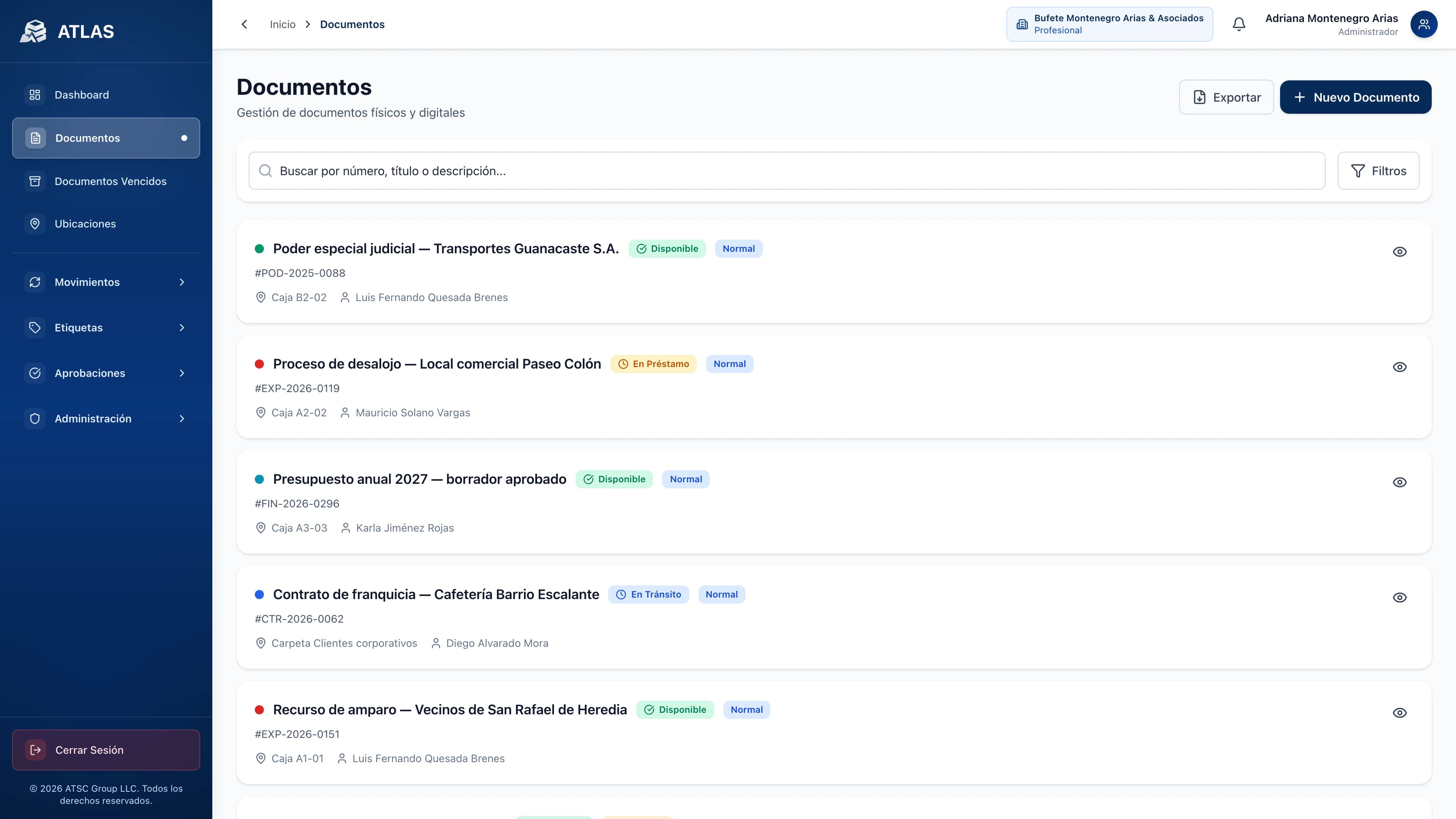Click the Cerrar Sesión logout icon
This screenshot has width=1456, height=819.
pyautogui.click(x=36, y=750)
